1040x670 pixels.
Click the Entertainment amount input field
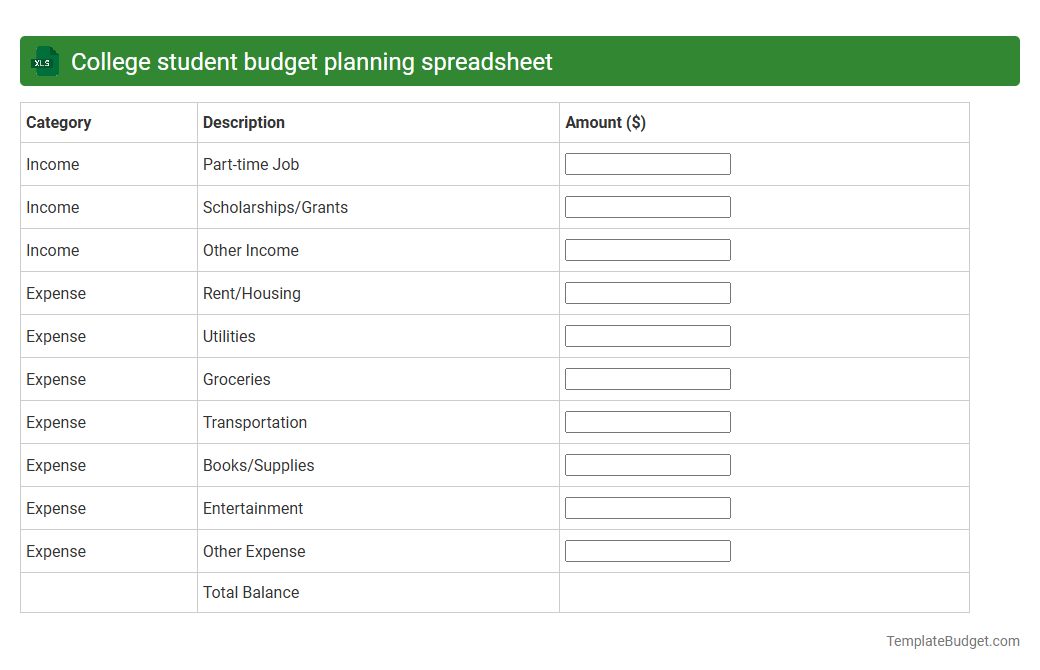[647, 507]
